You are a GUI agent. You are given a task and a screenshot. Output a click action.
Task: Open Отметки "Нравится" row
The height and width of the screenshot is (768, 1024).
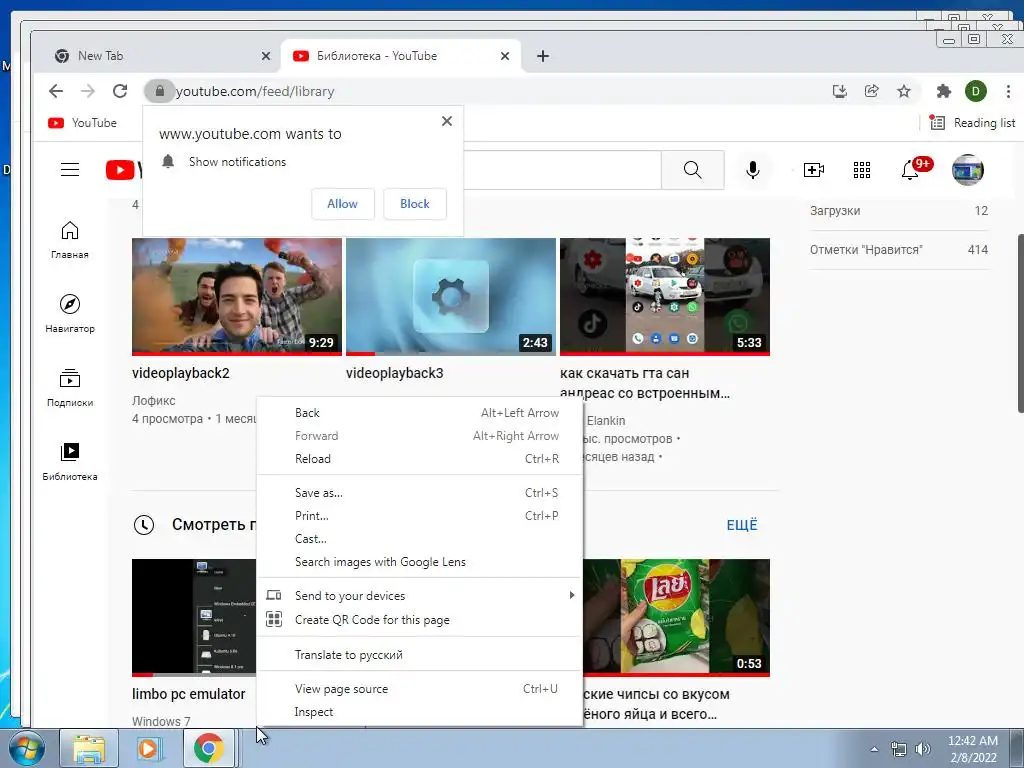pyautogui.click(x=899, y=249)
